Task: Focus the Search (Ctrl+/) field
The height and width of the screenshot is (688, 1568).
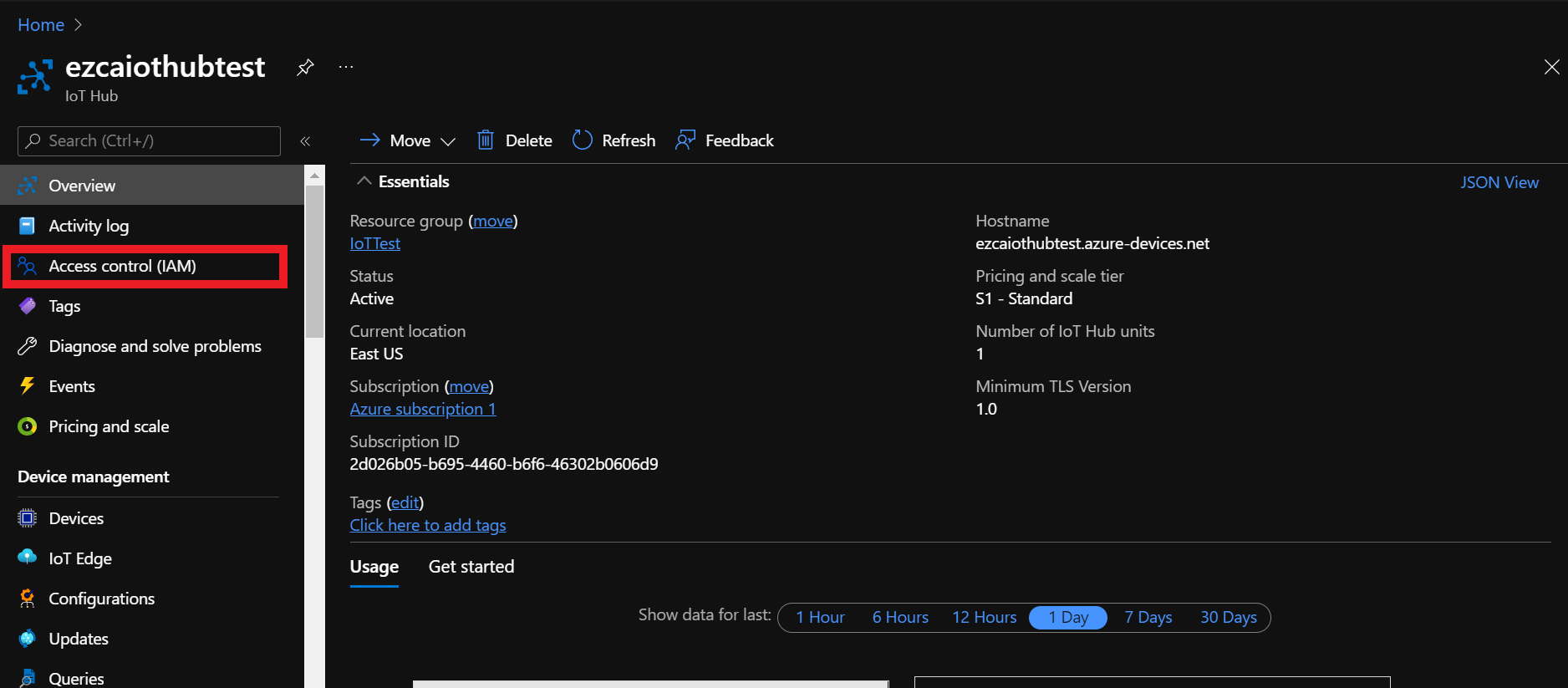Action: tap(149, 141)
